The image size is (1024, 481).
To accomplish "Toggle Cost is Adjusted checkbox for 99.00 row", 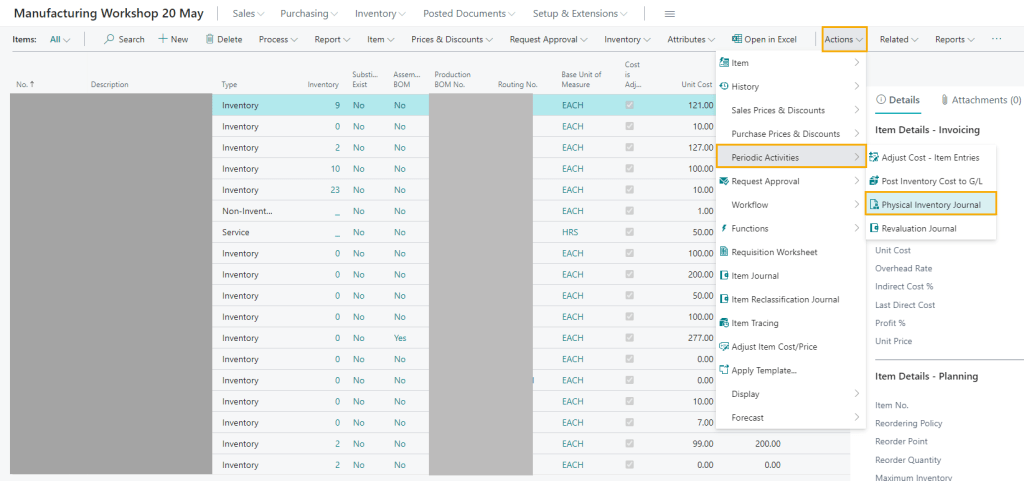I will 630,443.
